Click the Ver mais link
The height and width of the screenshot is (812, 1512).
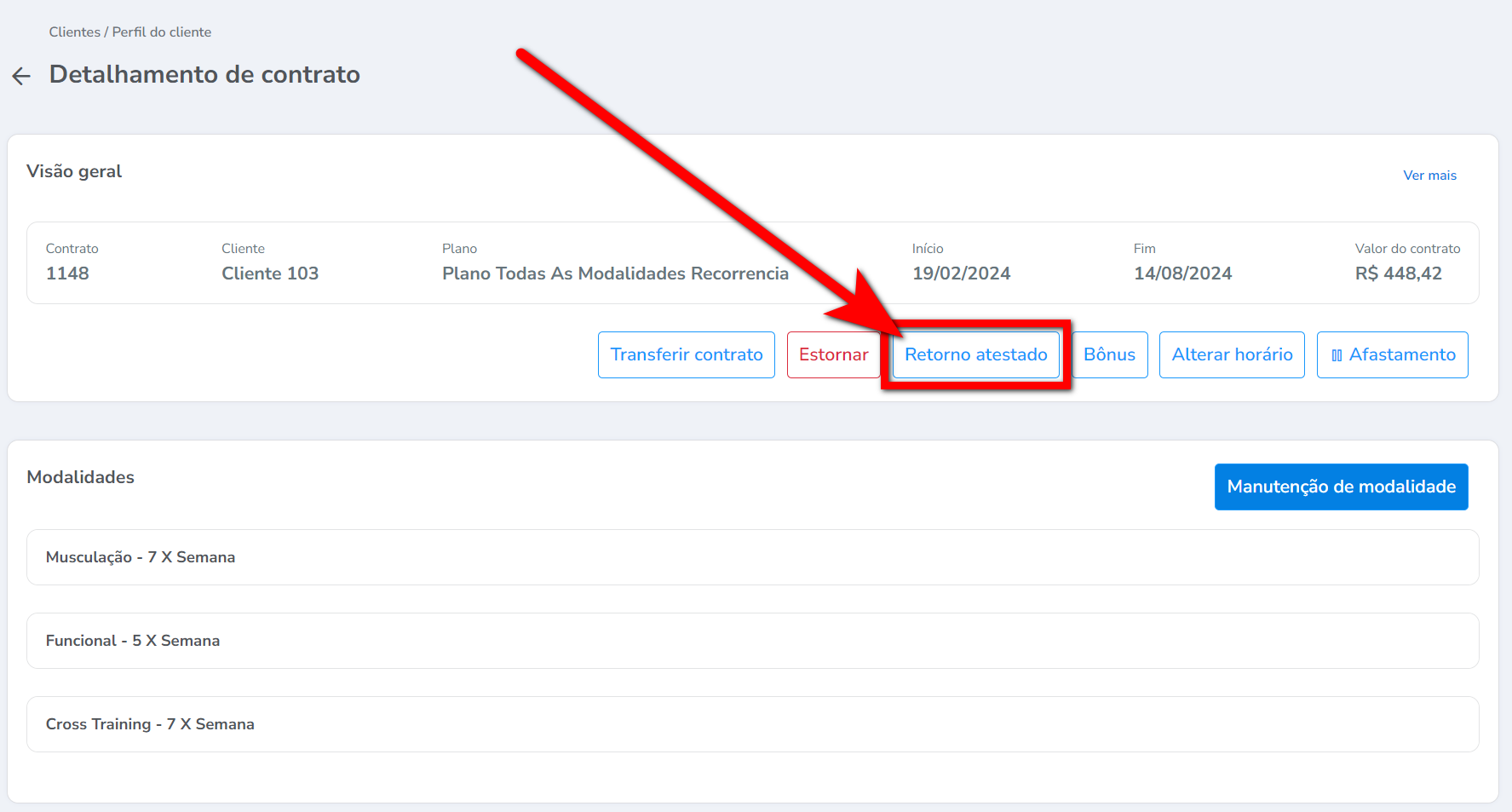[1429, 176]
